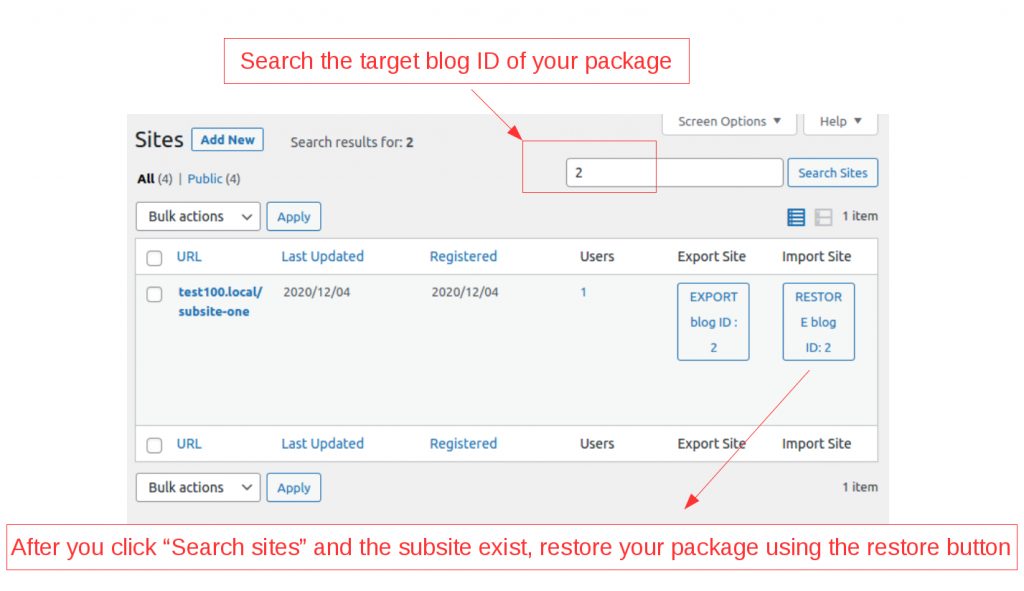The width and height of the screenshot is (1024, 591).
Task: Switch to list view icon
Action: pos(795,217)
